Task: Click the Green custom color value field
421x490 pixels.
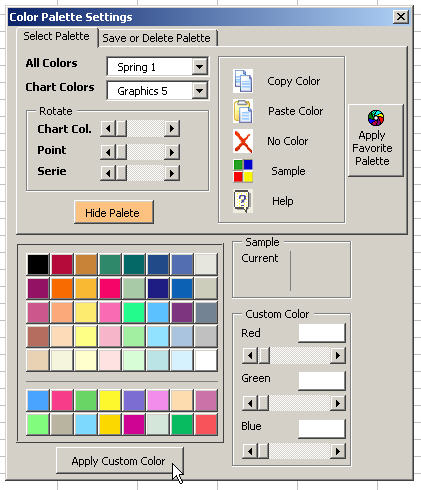Action: point(321,381)
